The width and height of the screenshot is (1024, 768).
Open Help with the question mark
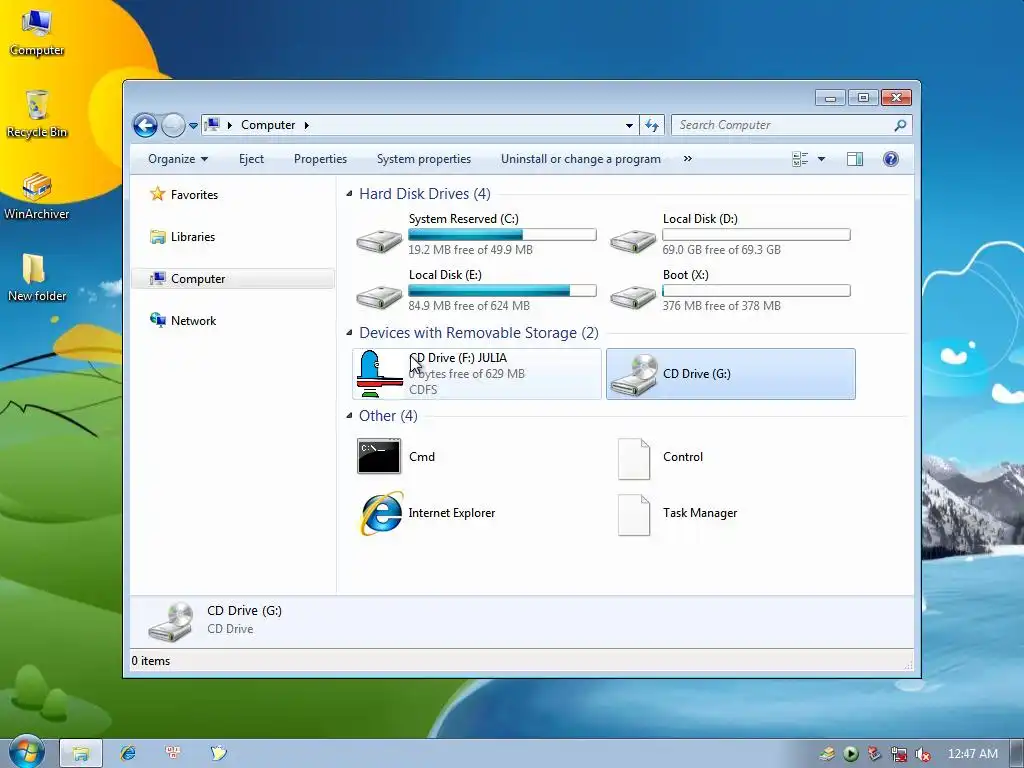pyautogui.click(x=891, y=159)
